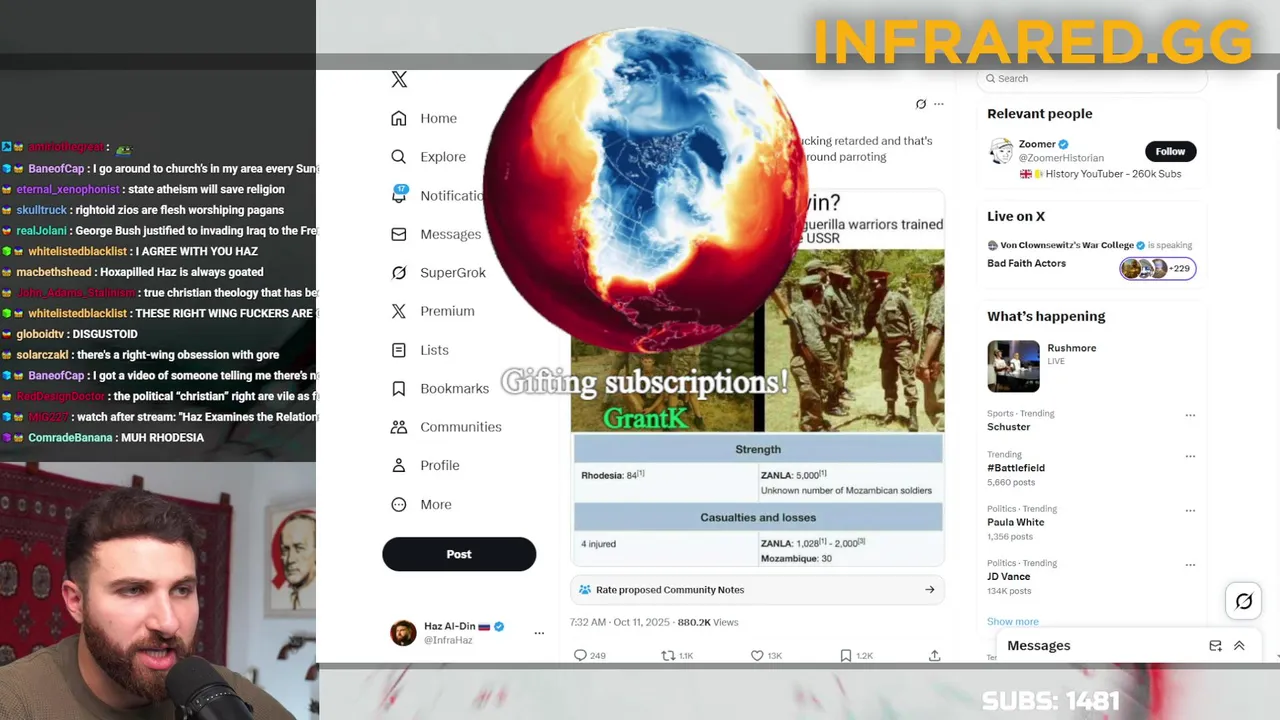Click the Zoomer profile avatar
The height and width of the screenshot is (720, 1280).
pyautogui.click(x=1001, y=151)
